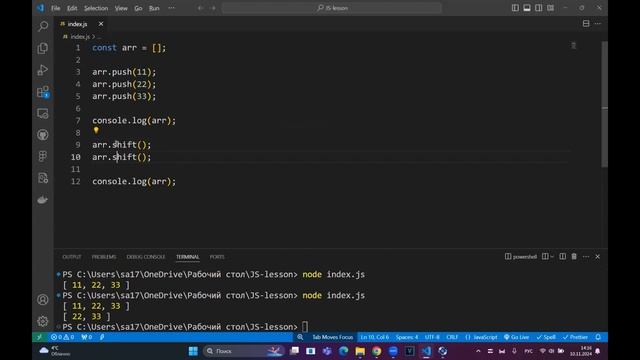The image size is (640, 360).
Task: Switch to the PORTS tab
Action: 217,257
